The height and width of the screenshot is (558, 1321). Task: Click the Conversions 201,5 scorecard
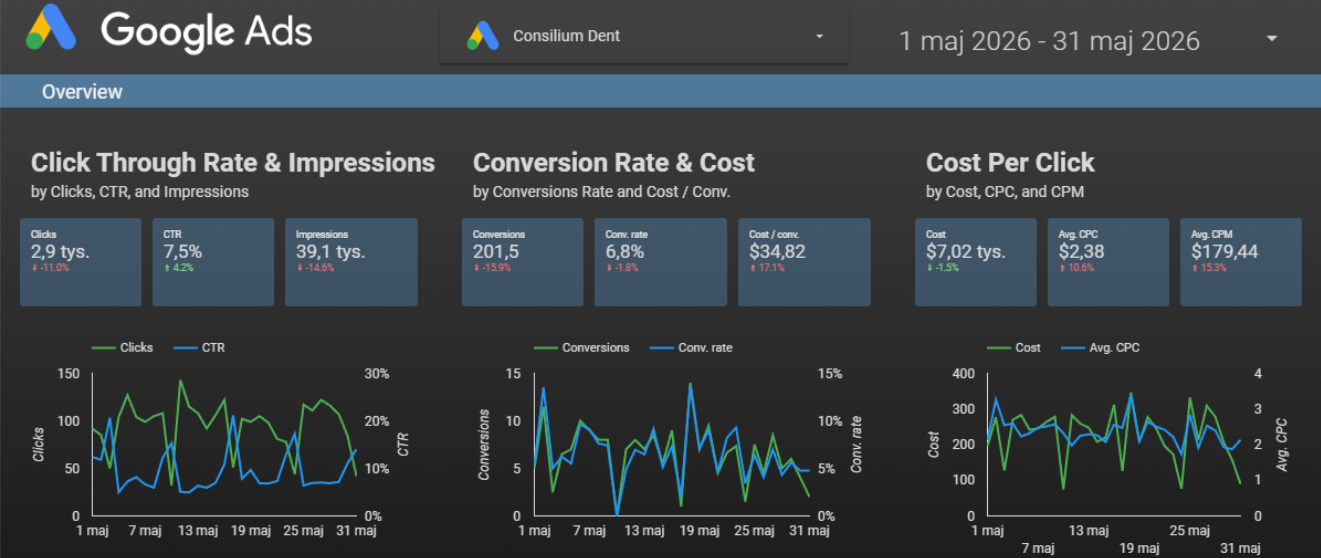tap(523, 262)
